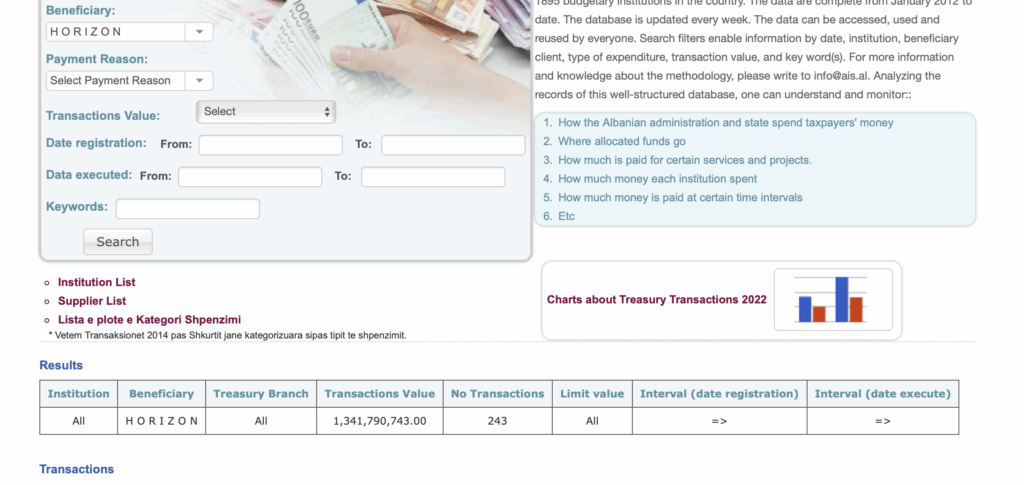Click the Data executed From field
This screenshot has width=1024, height=485.
tap(250, 177)
